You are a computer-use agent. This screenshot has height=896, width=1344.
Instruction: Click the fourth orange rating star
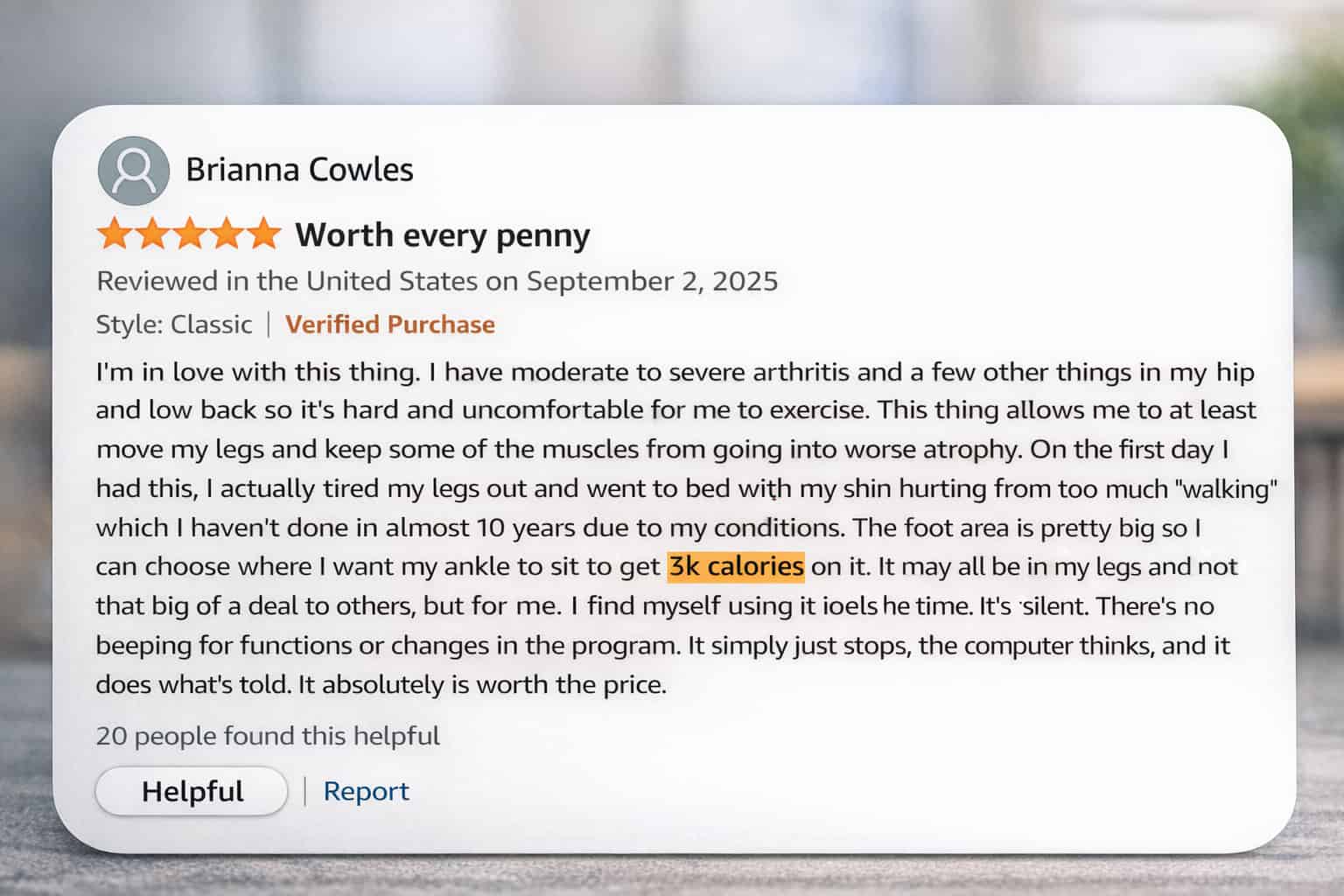pyautogui.click(x=226, y=234)
